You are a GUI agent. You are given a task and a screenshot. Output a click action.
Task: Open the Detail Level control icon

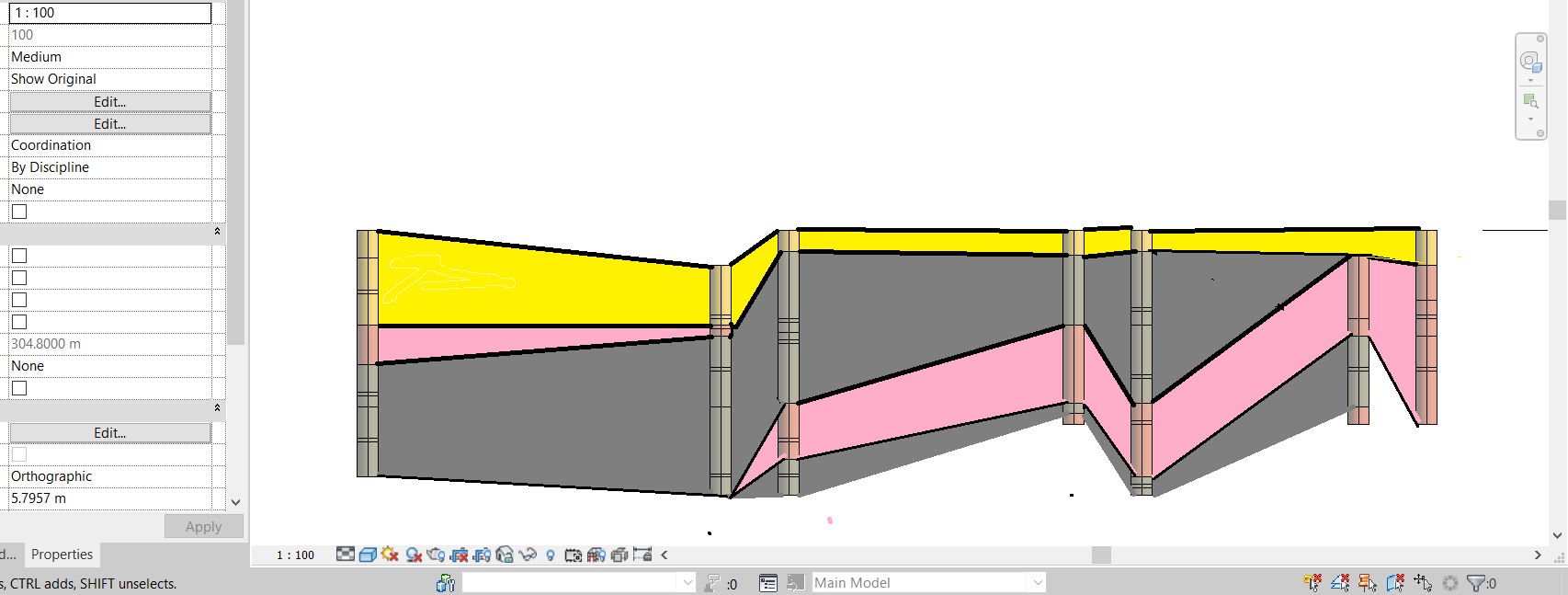[x=345, y=555]
